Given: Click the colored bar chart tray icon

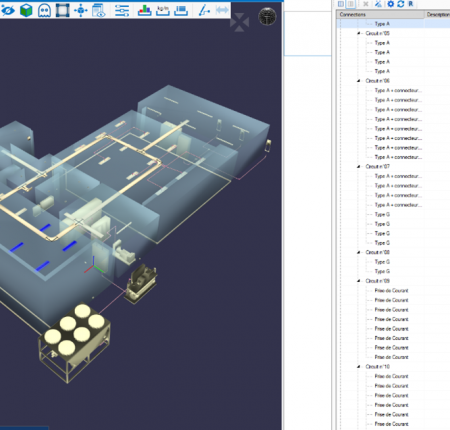Looking at the screenshot, I should coord(145,10).
